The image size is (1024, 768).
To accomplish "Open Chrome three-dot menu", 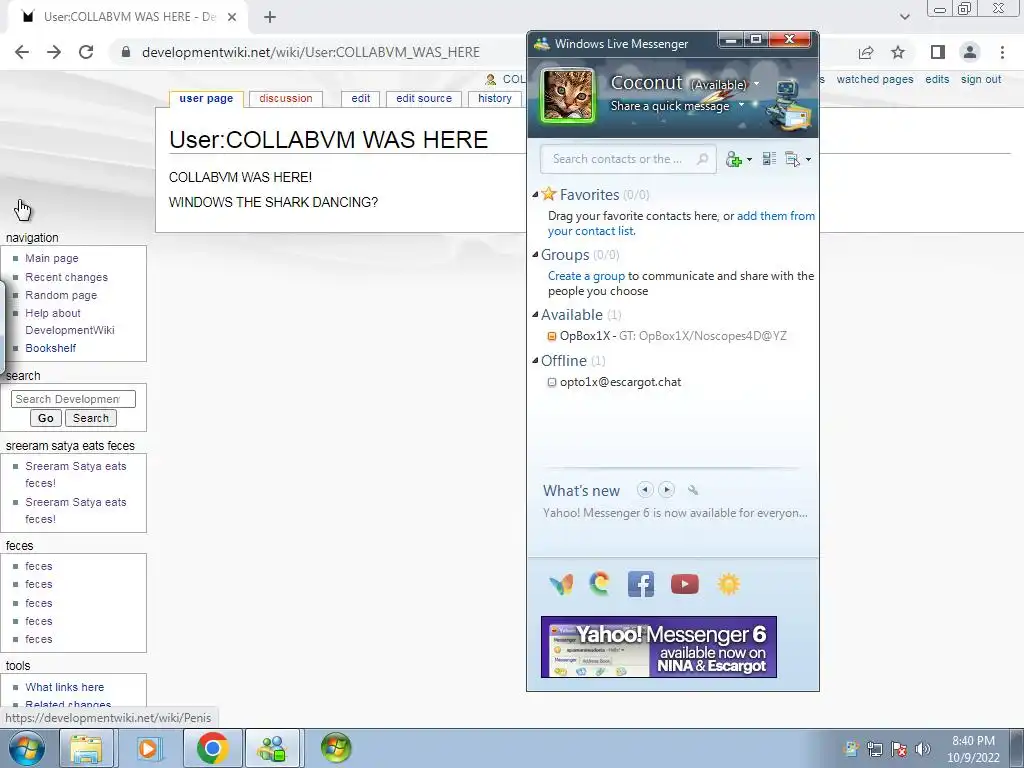I will (x=1002, y=52).
